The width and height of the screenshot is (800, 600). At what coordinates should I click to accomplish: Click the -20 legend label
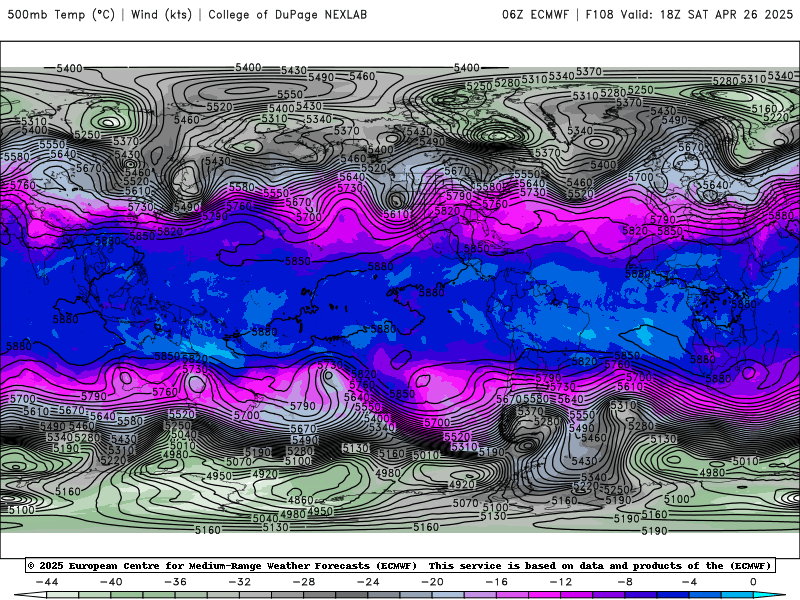[x=433, y=582]
